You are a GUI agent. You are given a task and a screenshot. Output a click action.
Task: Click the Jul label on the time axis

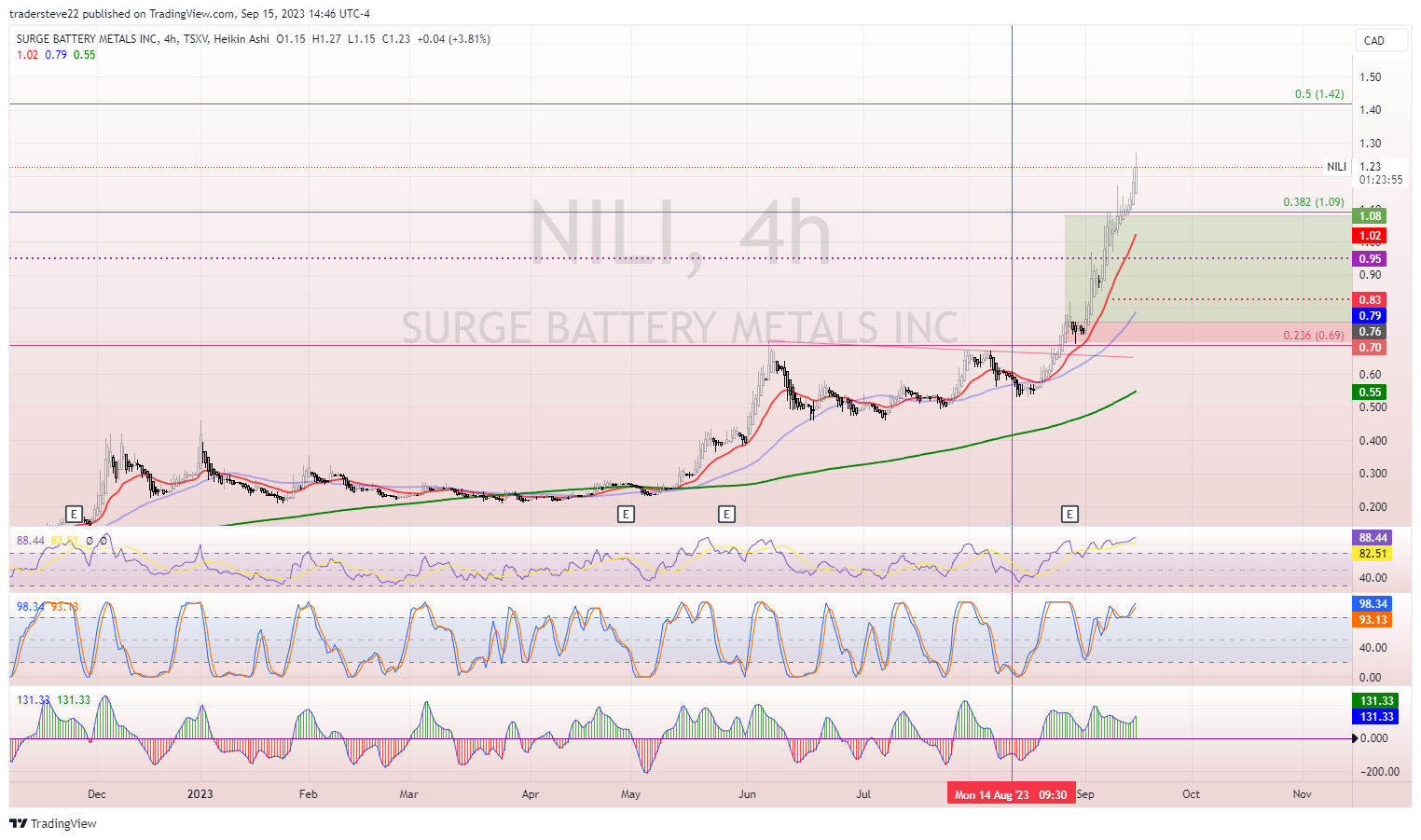click(x=863, y=794)
